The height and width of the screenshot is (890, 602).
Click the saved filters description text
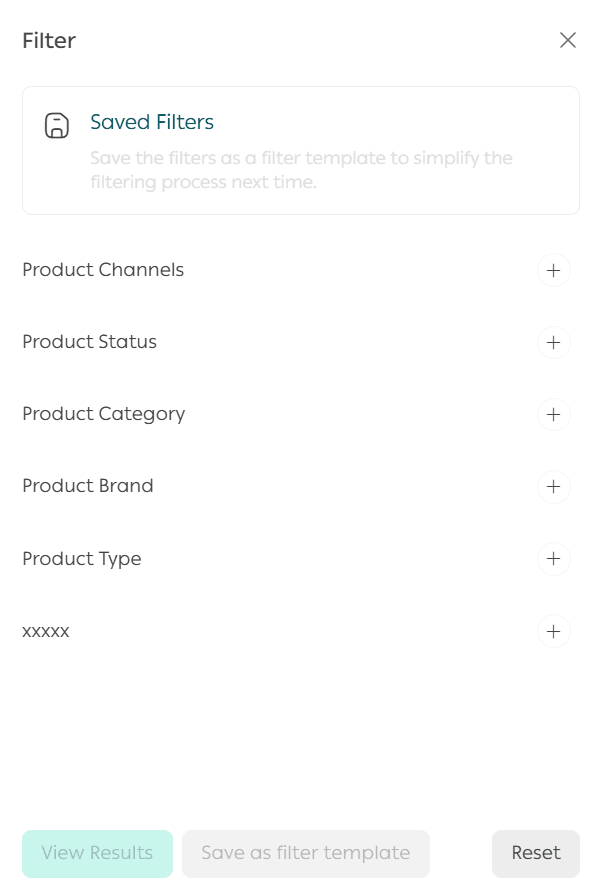(300, 171)
